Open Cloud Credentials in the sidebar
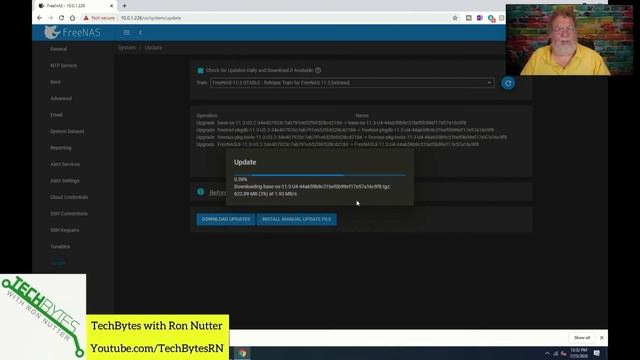Screen dimensions: 640x360 coord(69,197)
